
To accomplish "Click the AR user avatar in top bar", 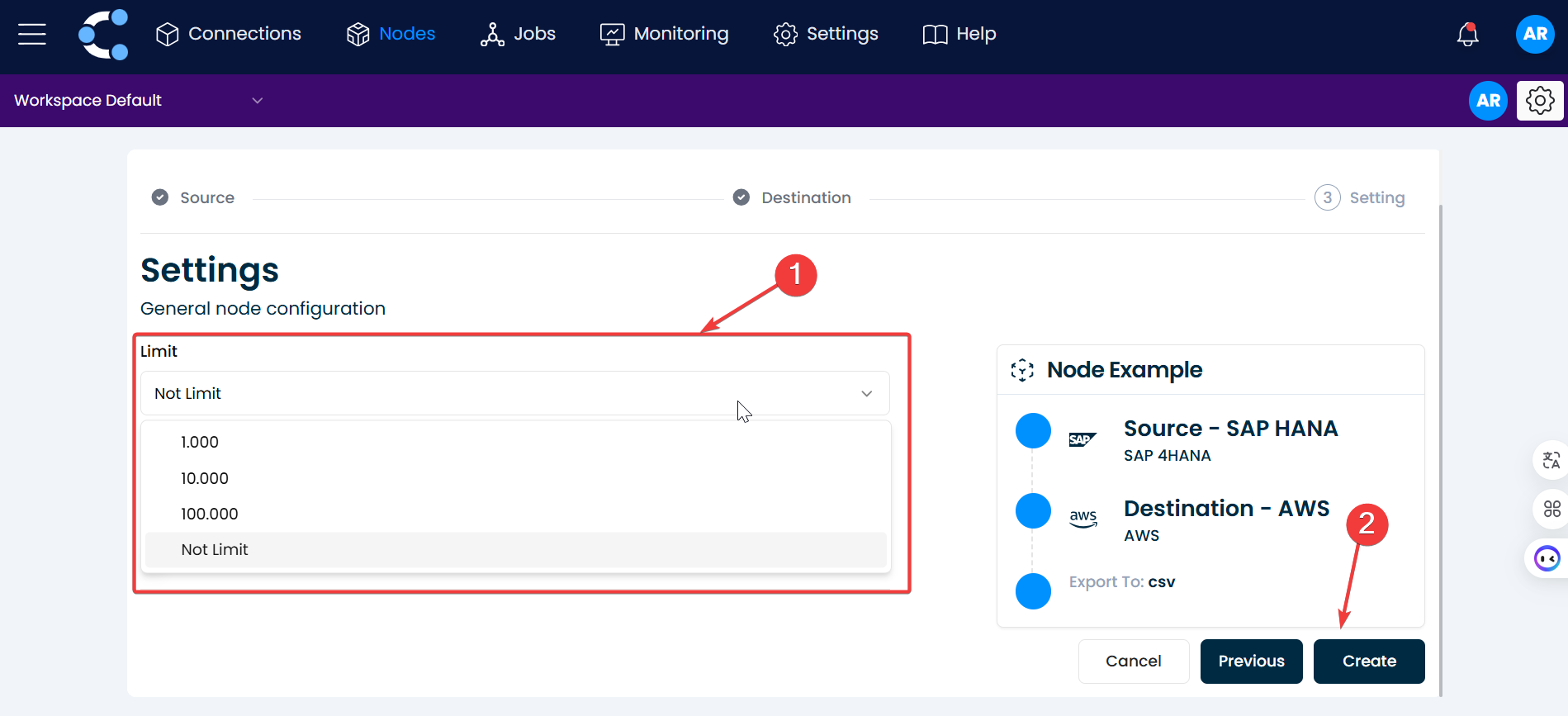I will (1535, 35).
